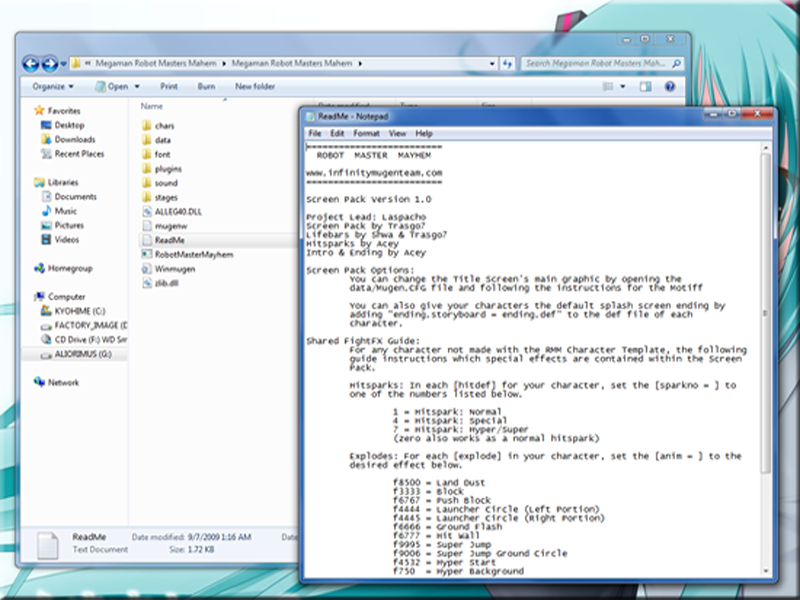Select the sound folder icon
The image size is (800, 600).
click(x=147, y=183)
